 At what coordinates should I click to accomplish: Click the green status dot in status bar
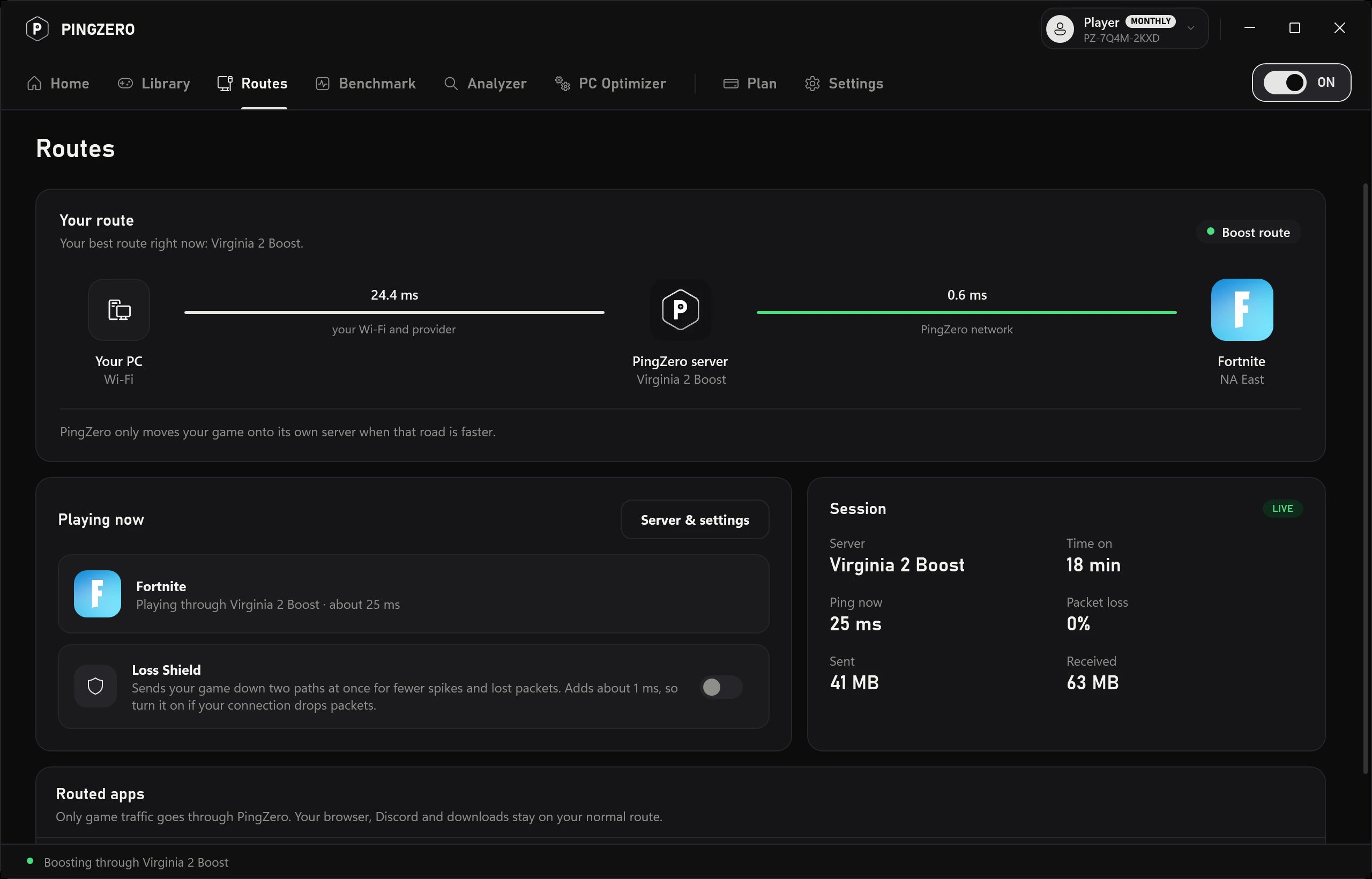[30, 861]
